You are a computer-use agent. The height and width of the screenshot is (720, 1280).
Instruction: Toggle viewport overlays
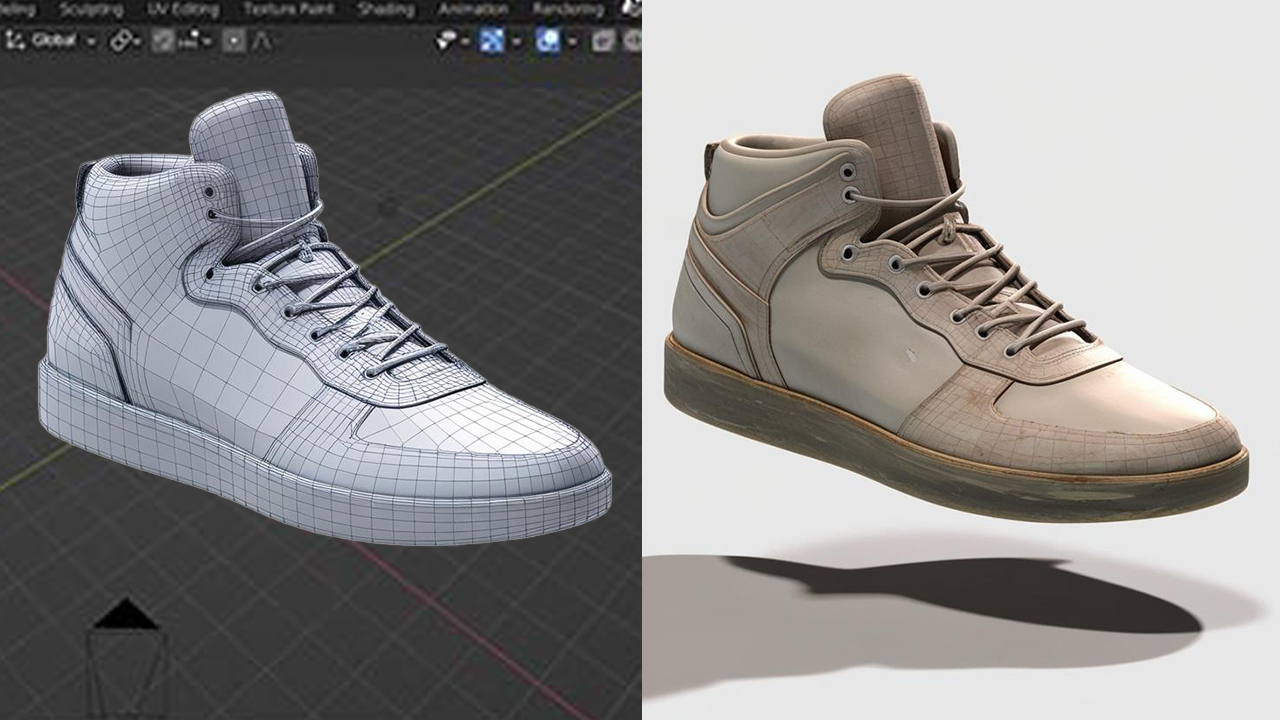tap(549, 42)
